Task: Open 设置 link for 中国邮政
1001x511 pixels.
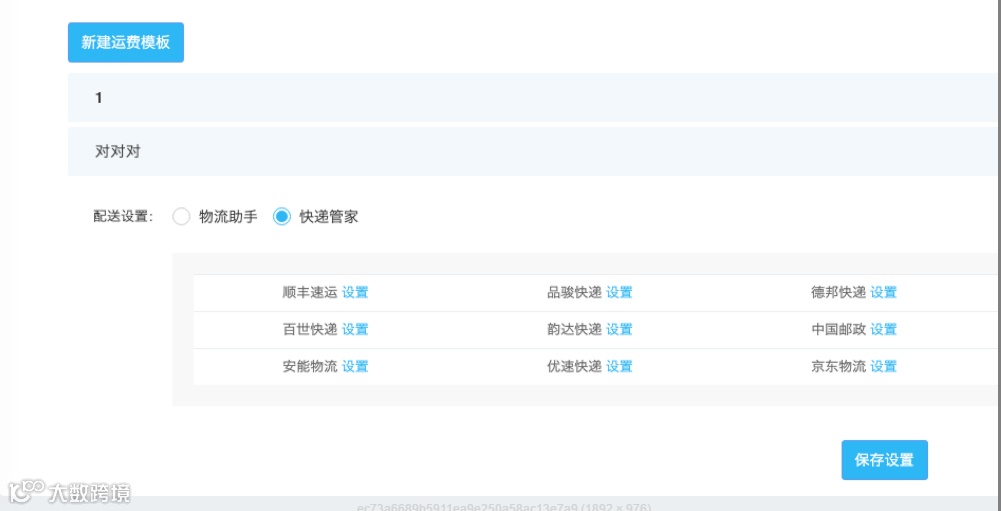Action: 884,330
